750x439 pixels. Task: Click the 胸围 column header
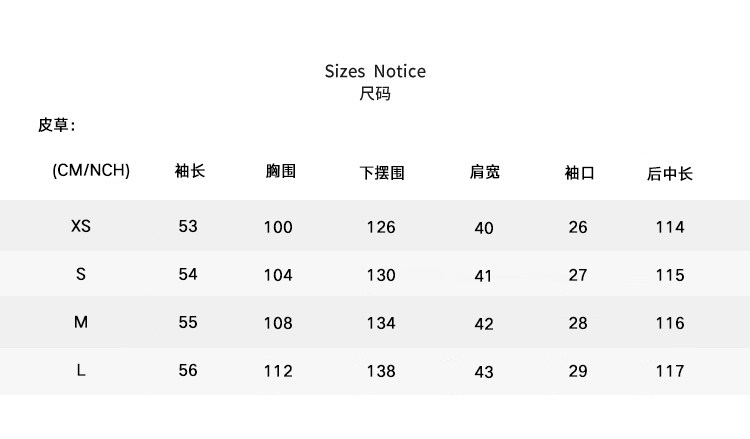pyautogui.click(x=281, y=171)
